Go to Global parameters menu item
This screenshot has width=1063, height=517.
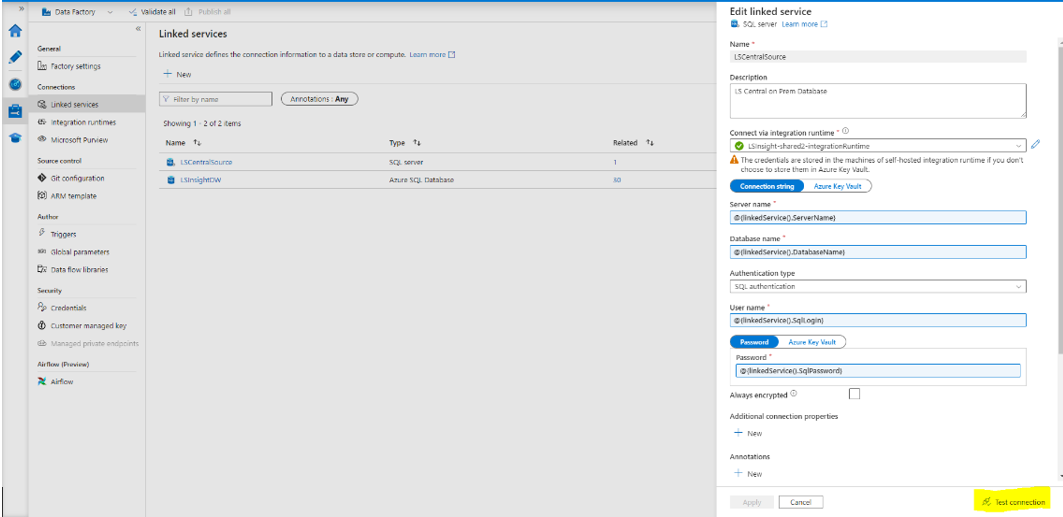click(80, 252)
